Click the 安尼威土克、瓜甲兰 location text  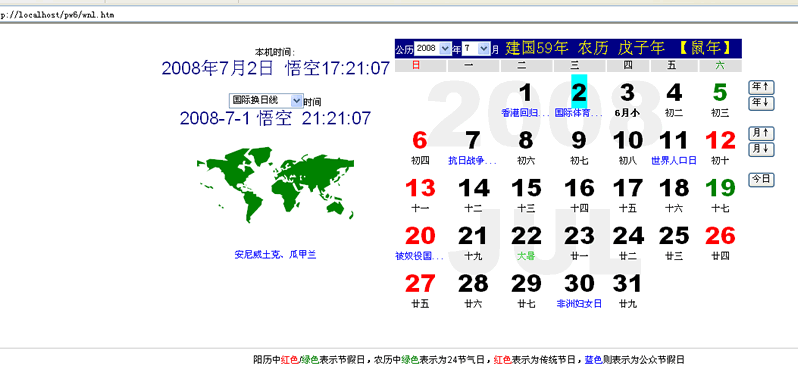click(x=275, y=255)
